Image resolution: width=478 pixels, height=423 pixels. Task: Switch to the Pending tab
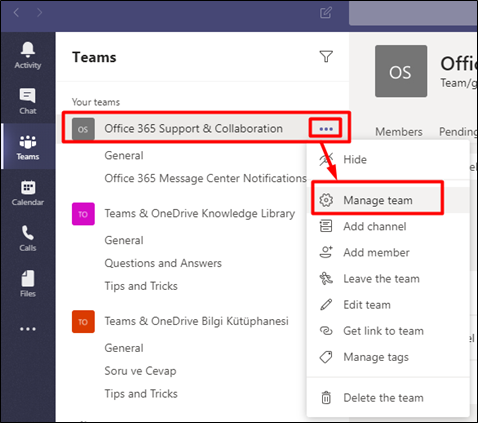pos(458,132)
